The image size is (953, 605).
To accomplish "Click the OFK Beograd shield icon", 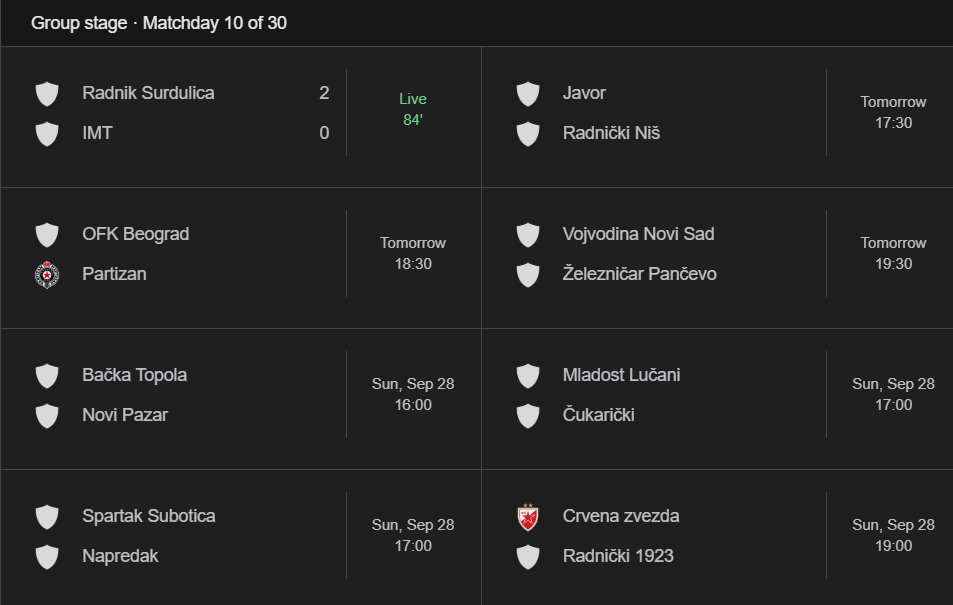I will (x=47, y=235).
